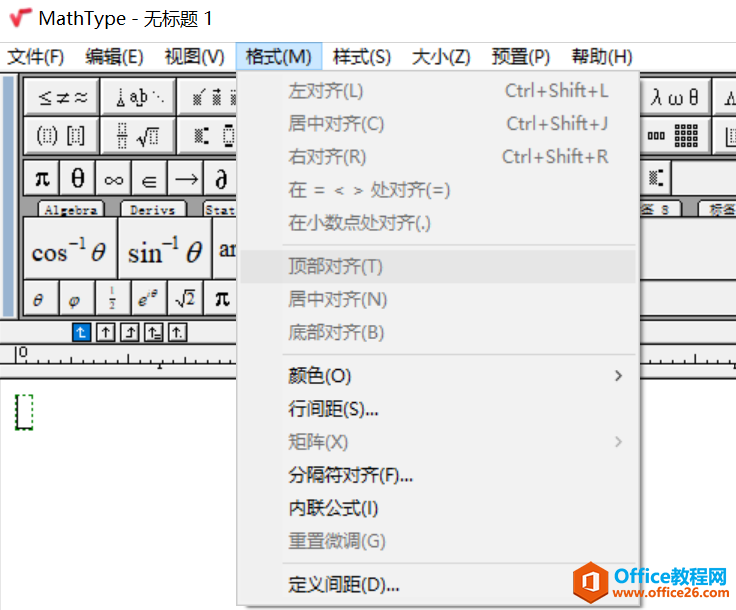The image size is (736, 610).
Task: Insert the e to the i-theta expression
Action: (x=149, y=298)
